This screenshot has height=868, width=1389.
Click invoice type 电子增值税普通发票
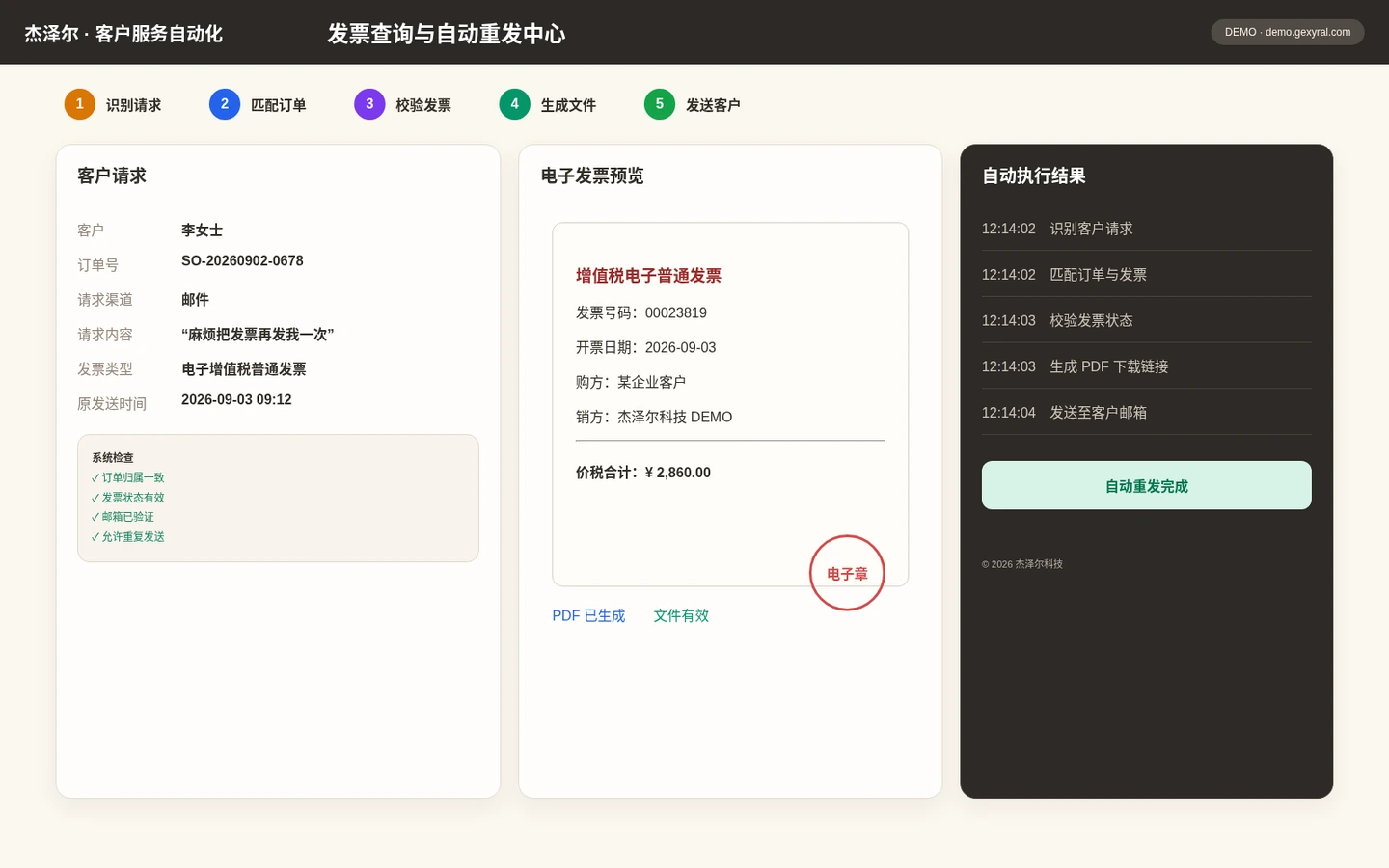point(244,369)
